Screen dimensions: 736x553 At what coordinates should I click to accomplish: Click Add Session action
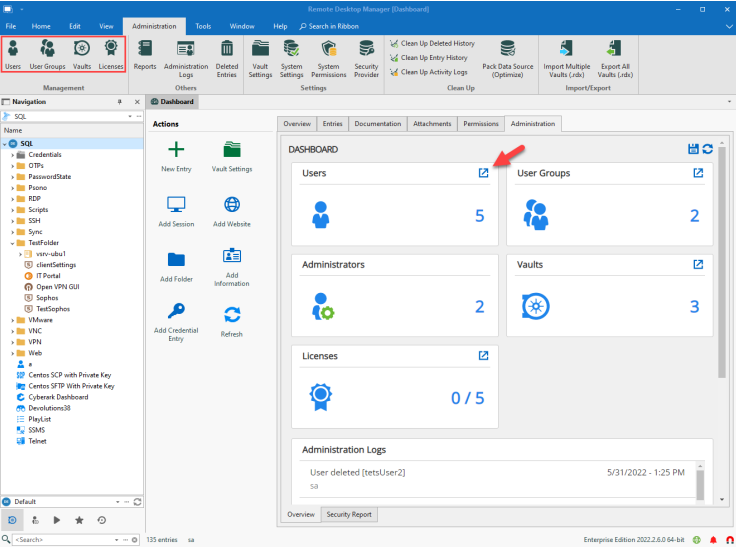click(x=176, y=212)
